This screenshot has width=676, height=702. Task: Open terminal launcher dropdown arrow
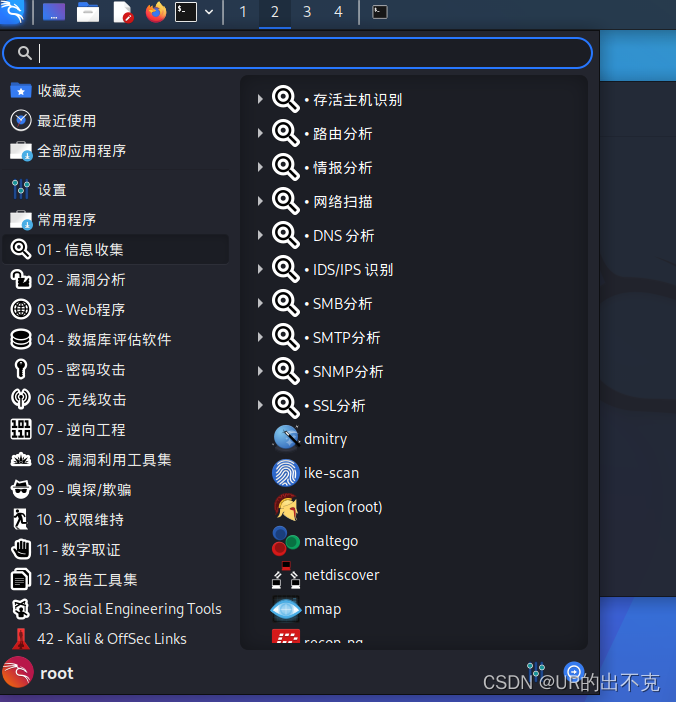[209, 12]
